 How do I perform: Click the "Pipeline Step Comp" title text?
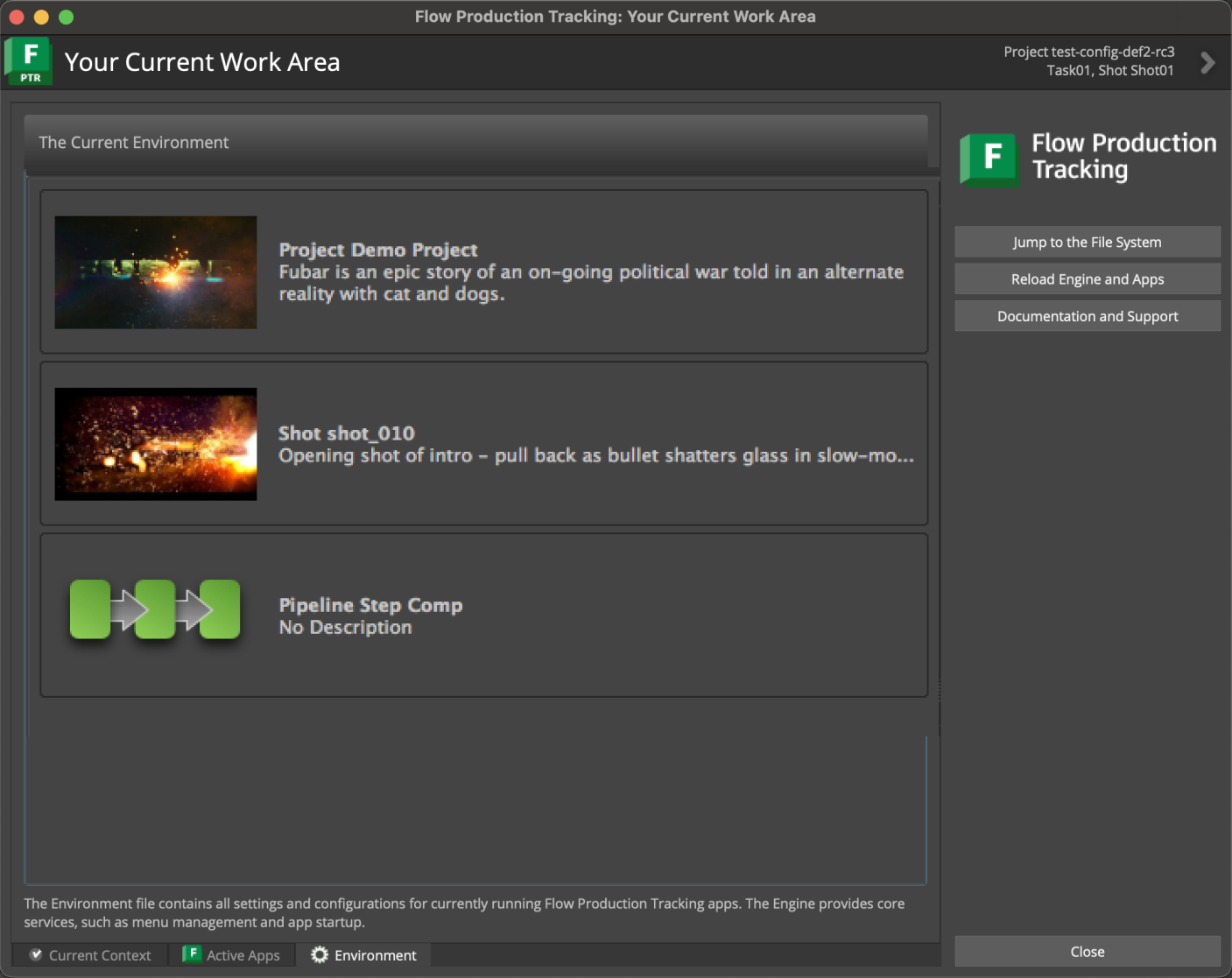click(370, 605)
